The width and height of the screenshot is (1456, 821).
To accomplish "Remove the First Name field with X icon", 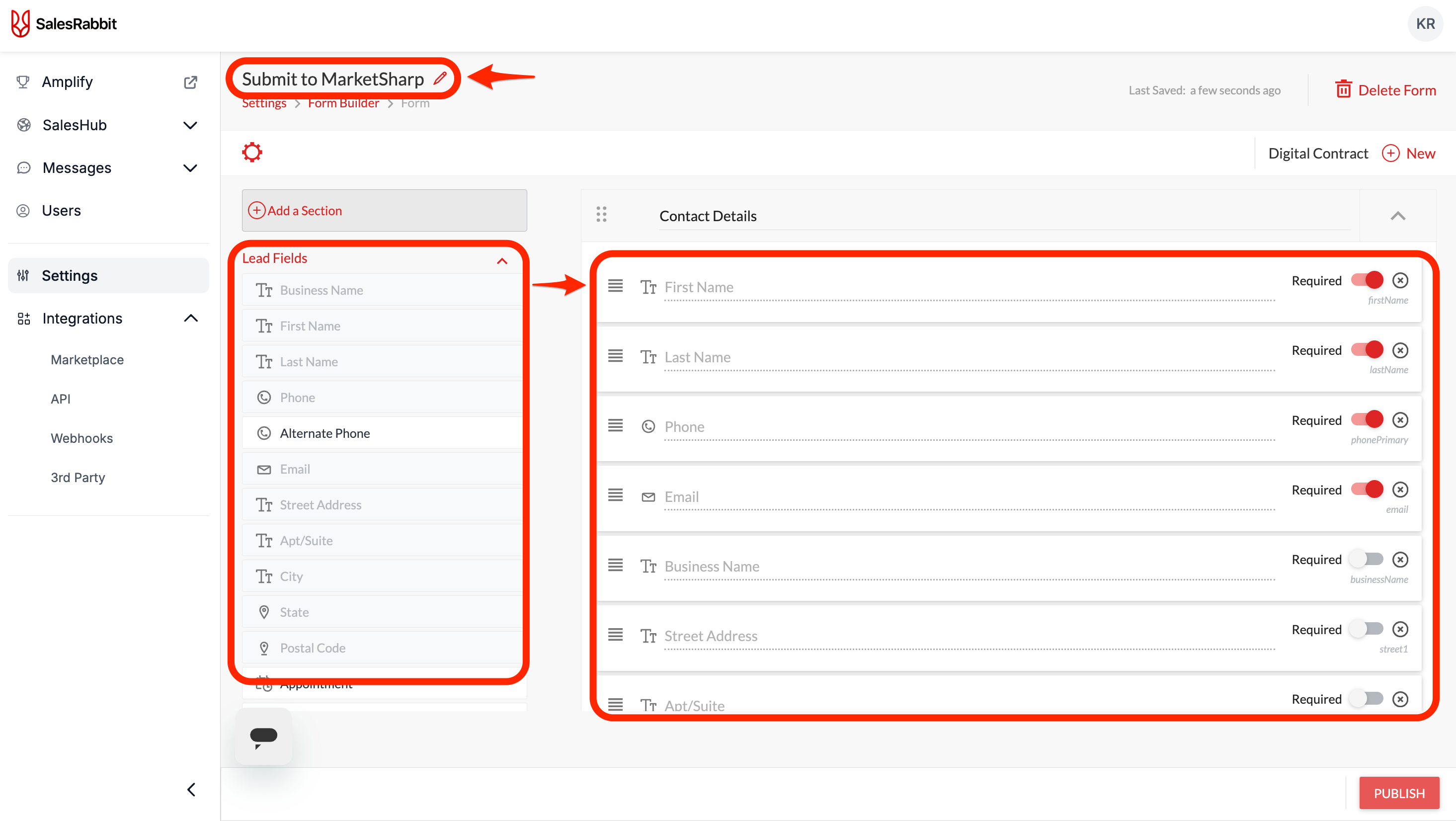I will (1400, 280).
